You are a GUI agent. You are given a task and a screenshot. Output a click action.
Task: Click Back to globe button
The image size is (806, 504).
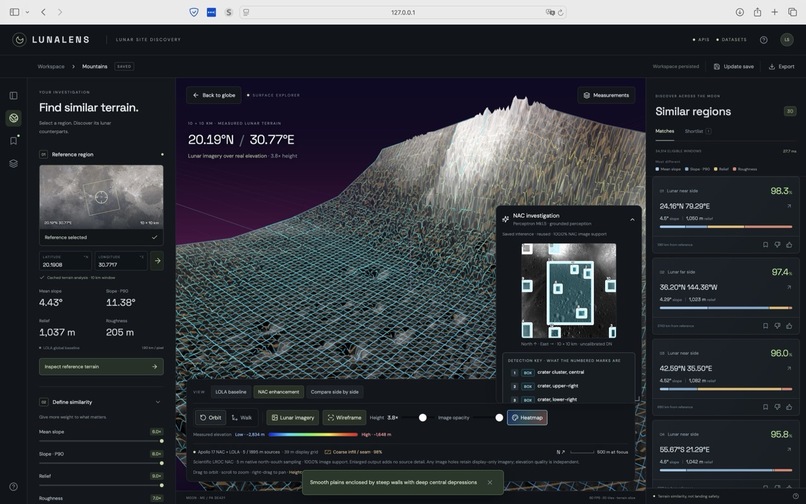click(x=214, y=95)
